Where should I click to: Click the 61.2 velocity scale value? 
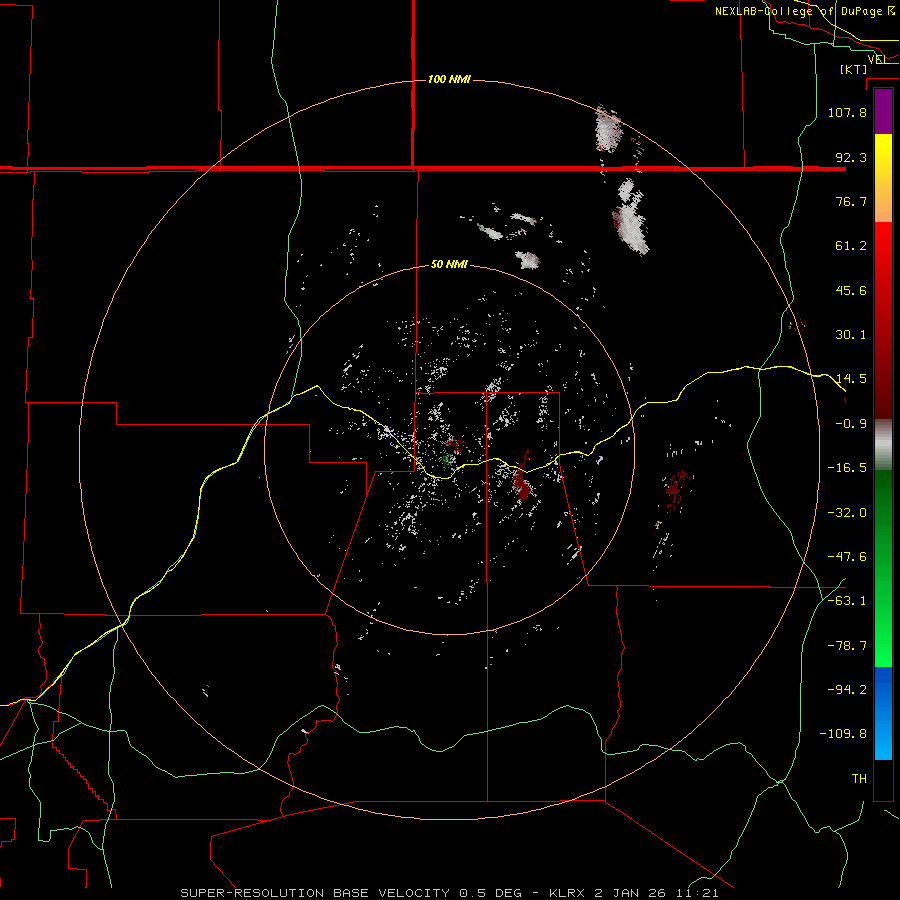pos(851,246)
